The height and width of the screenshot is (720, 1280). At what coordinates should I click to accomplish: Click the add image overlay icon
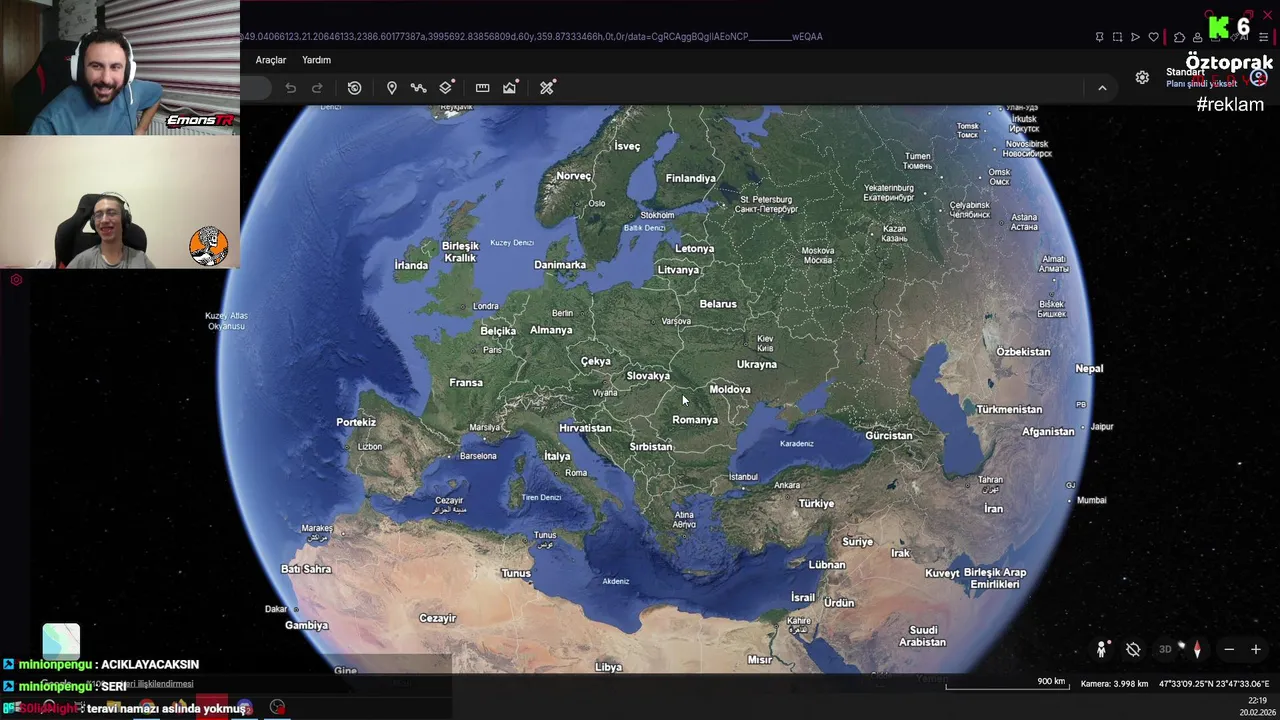(x=510, y=88)
